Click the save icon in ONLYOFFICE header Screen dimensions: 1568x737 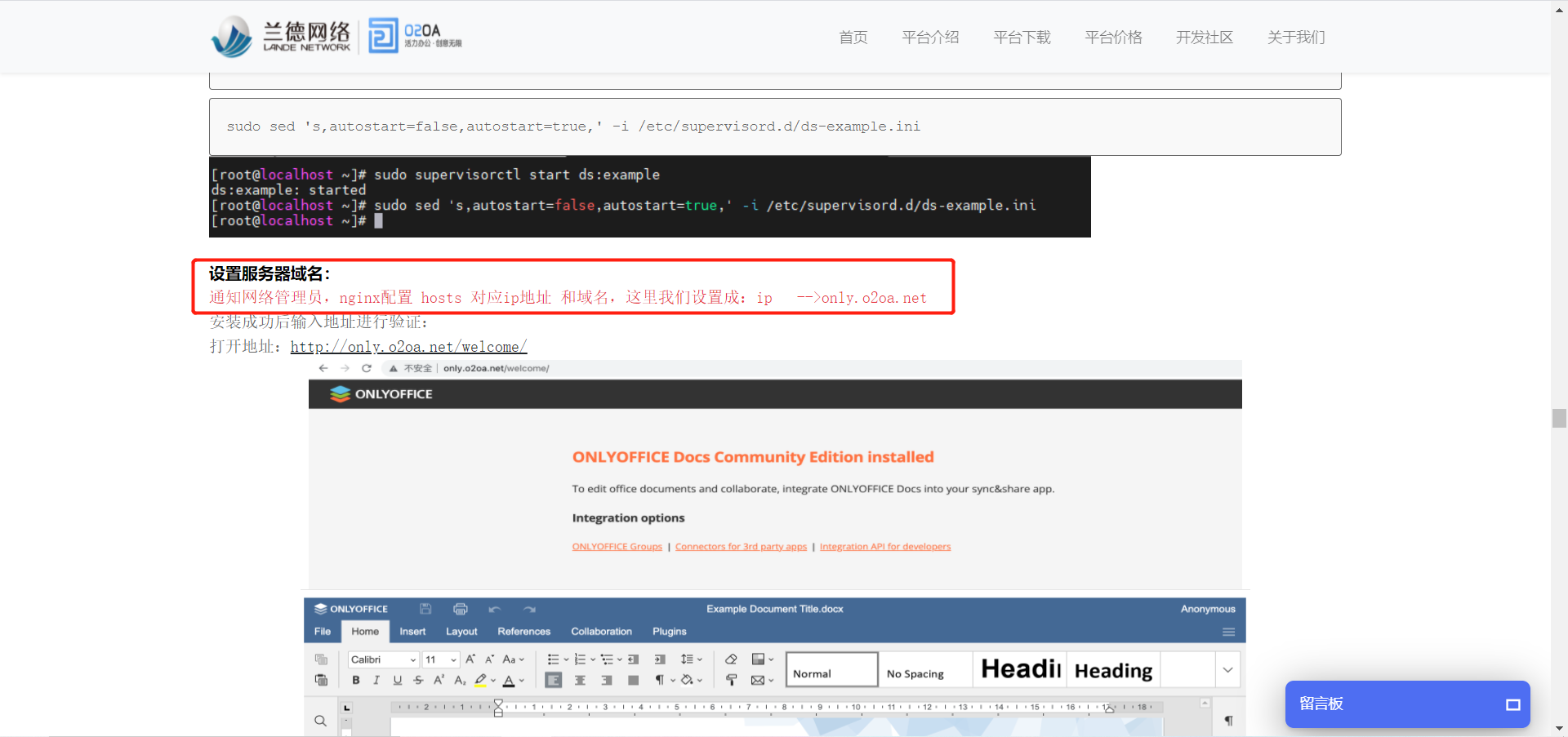(425, 609)
